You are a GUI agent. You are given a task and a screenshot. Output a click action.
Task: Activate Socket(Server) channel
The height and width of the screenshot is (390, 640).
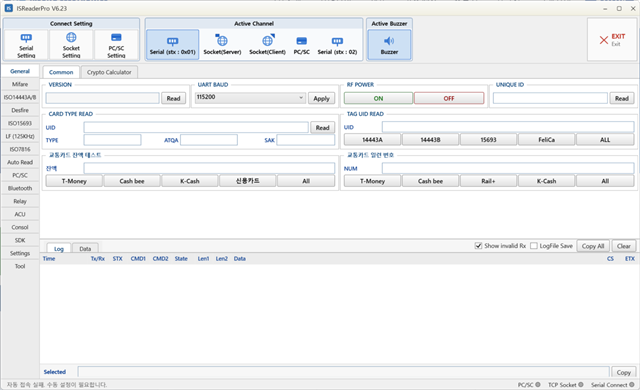point(222,45)
